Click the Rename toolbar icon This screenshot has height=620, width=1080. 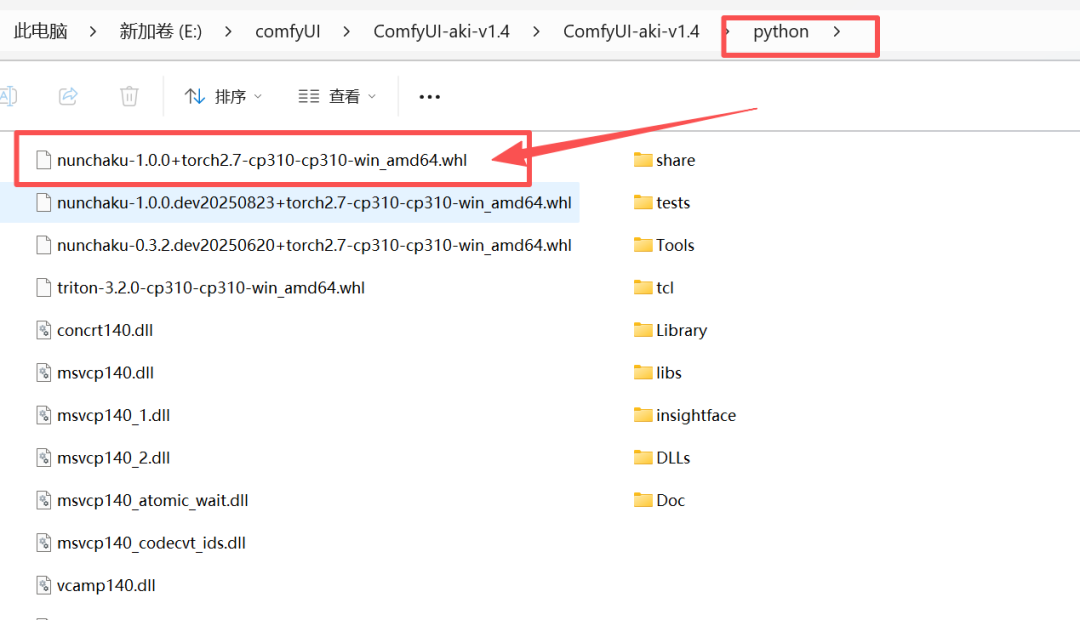pyautogui.click(x=8, y=96)
